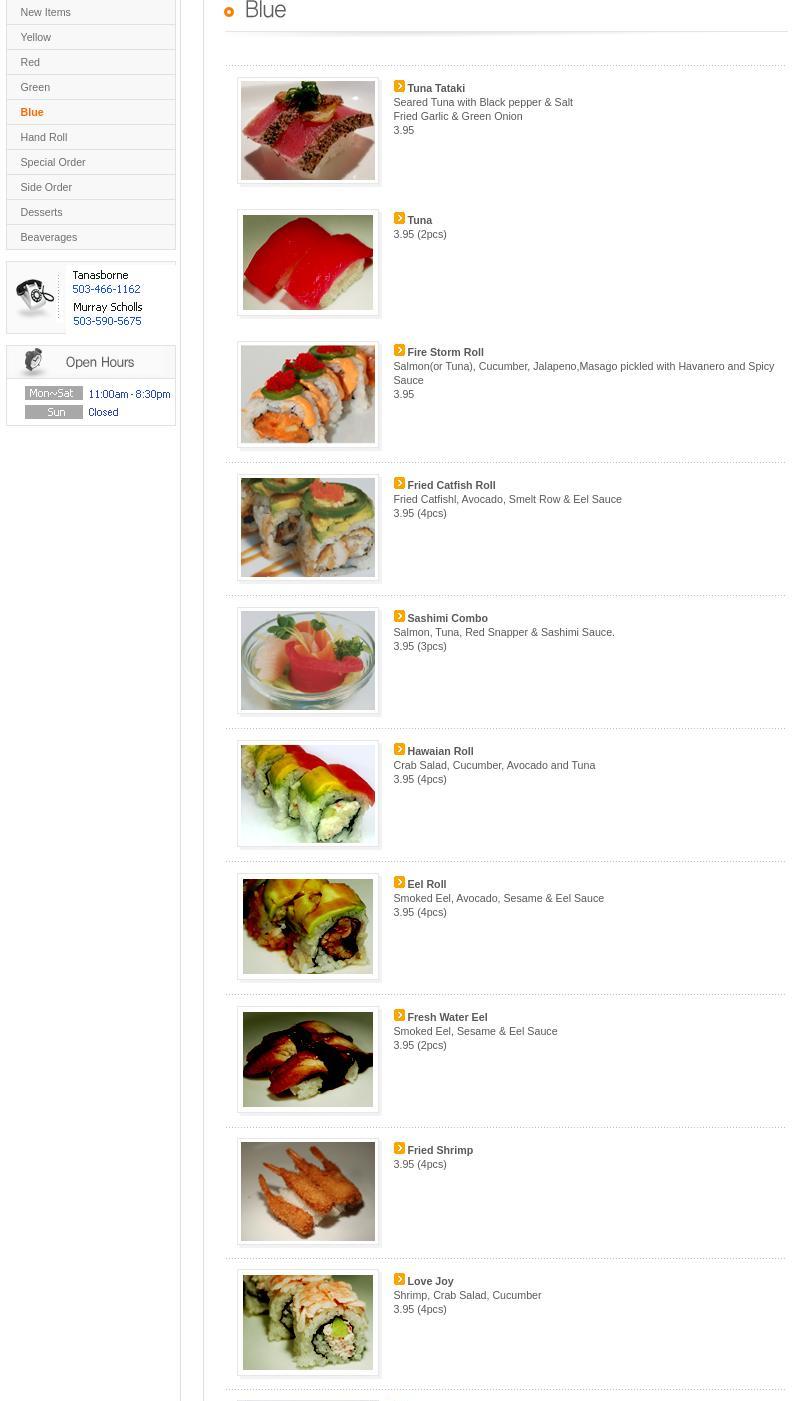This screenshot has width=793, height=1401.
Task: Go to the Hand Roll category
Action: [91, 137]
